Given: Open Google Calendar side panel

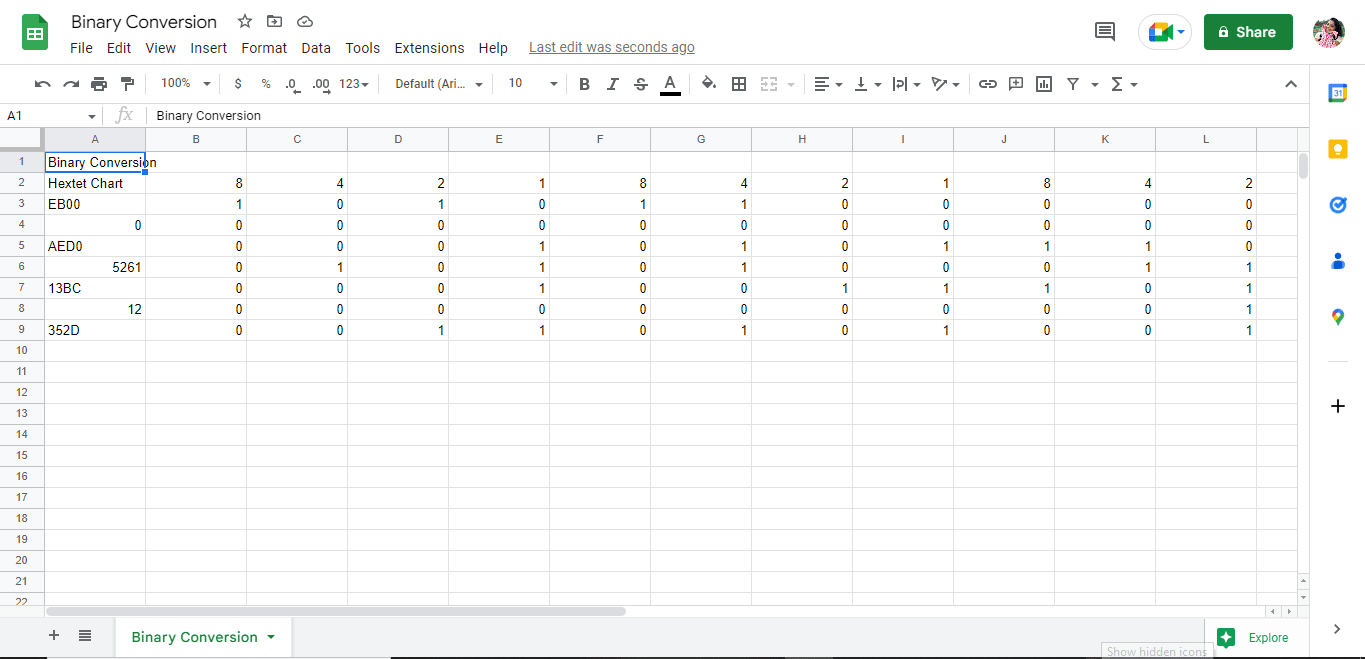Looking at the screenshot, I should (1337, 93).
